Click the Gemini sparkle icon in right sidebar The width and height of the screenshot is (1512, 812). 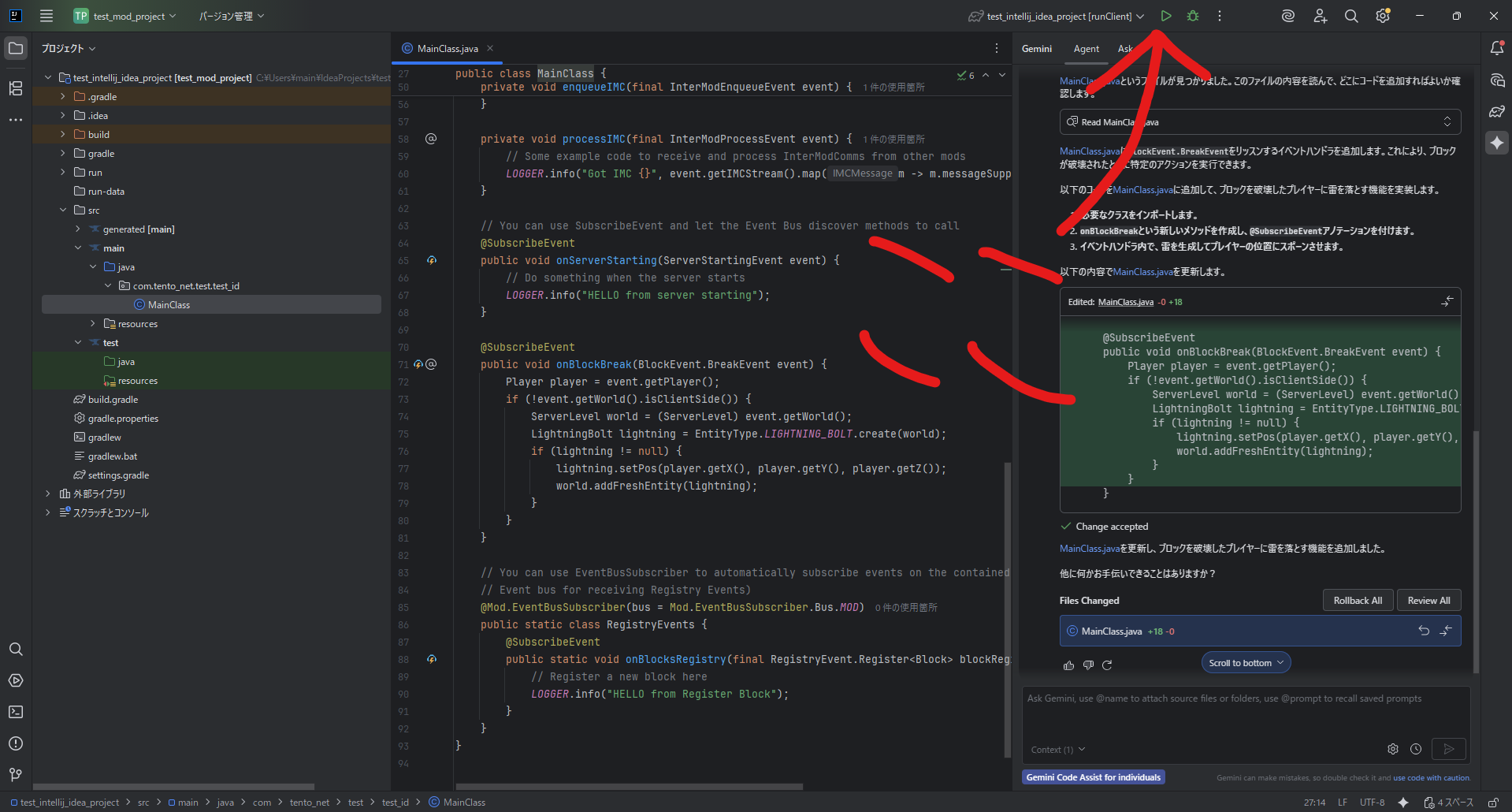tap(1497, 143)
